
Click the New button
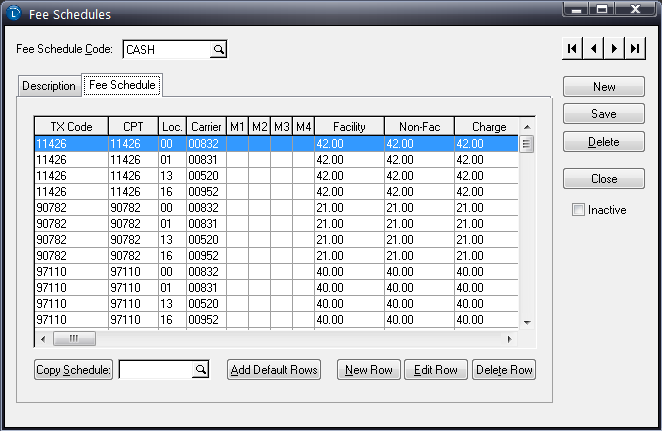pyautogui.click(x=604, y=87)
